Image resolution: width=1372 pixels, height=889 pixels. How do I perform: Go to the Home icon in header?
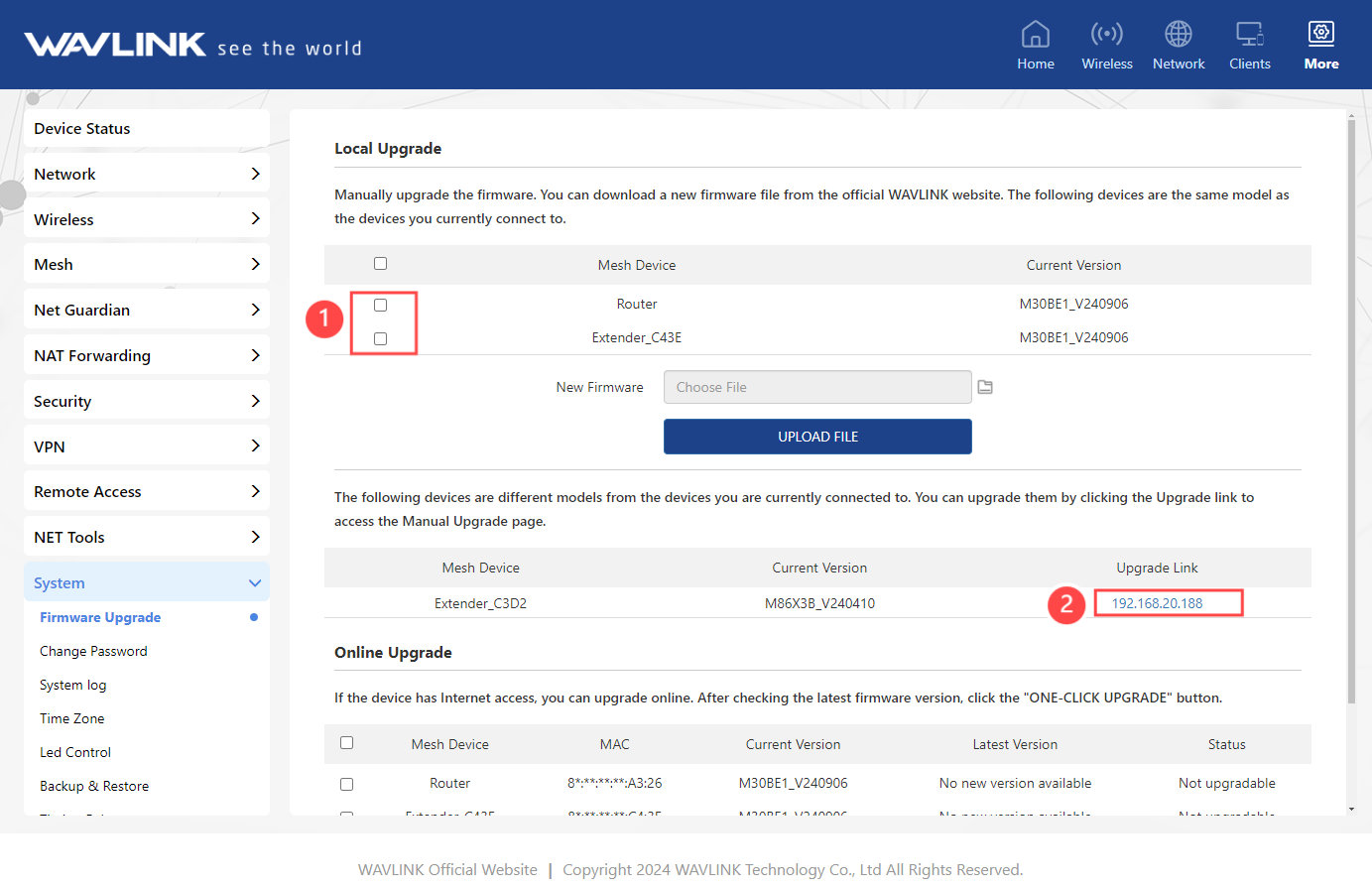(1035, 35)
